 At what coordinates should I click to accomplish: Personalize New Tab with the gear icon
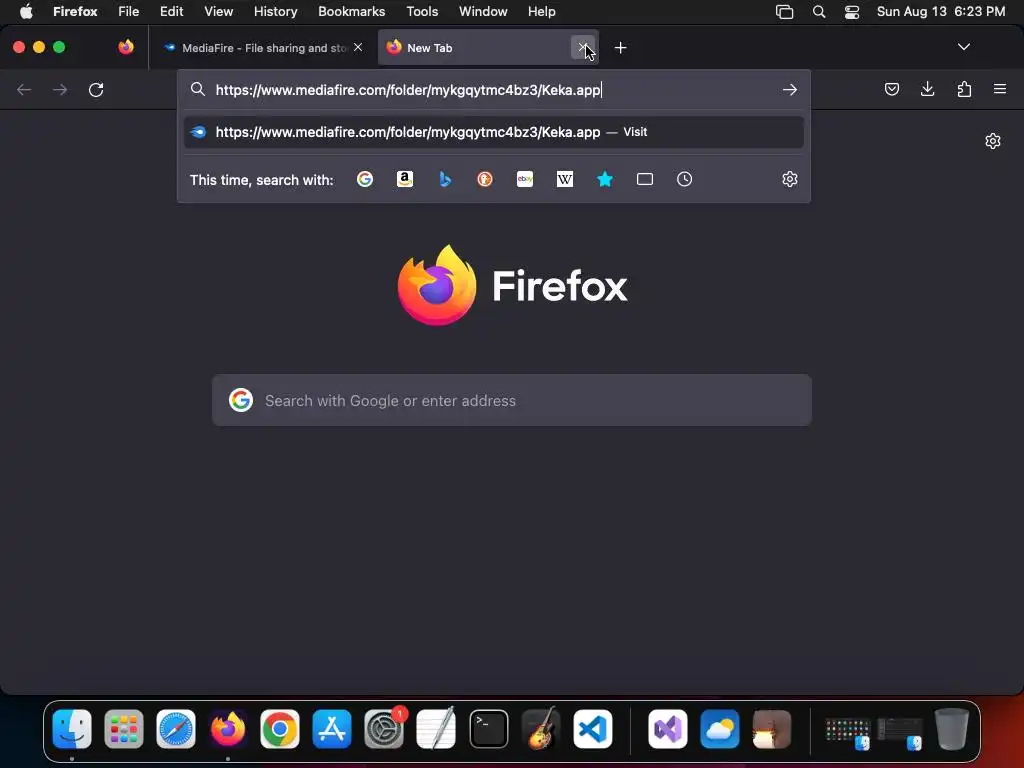993,141
